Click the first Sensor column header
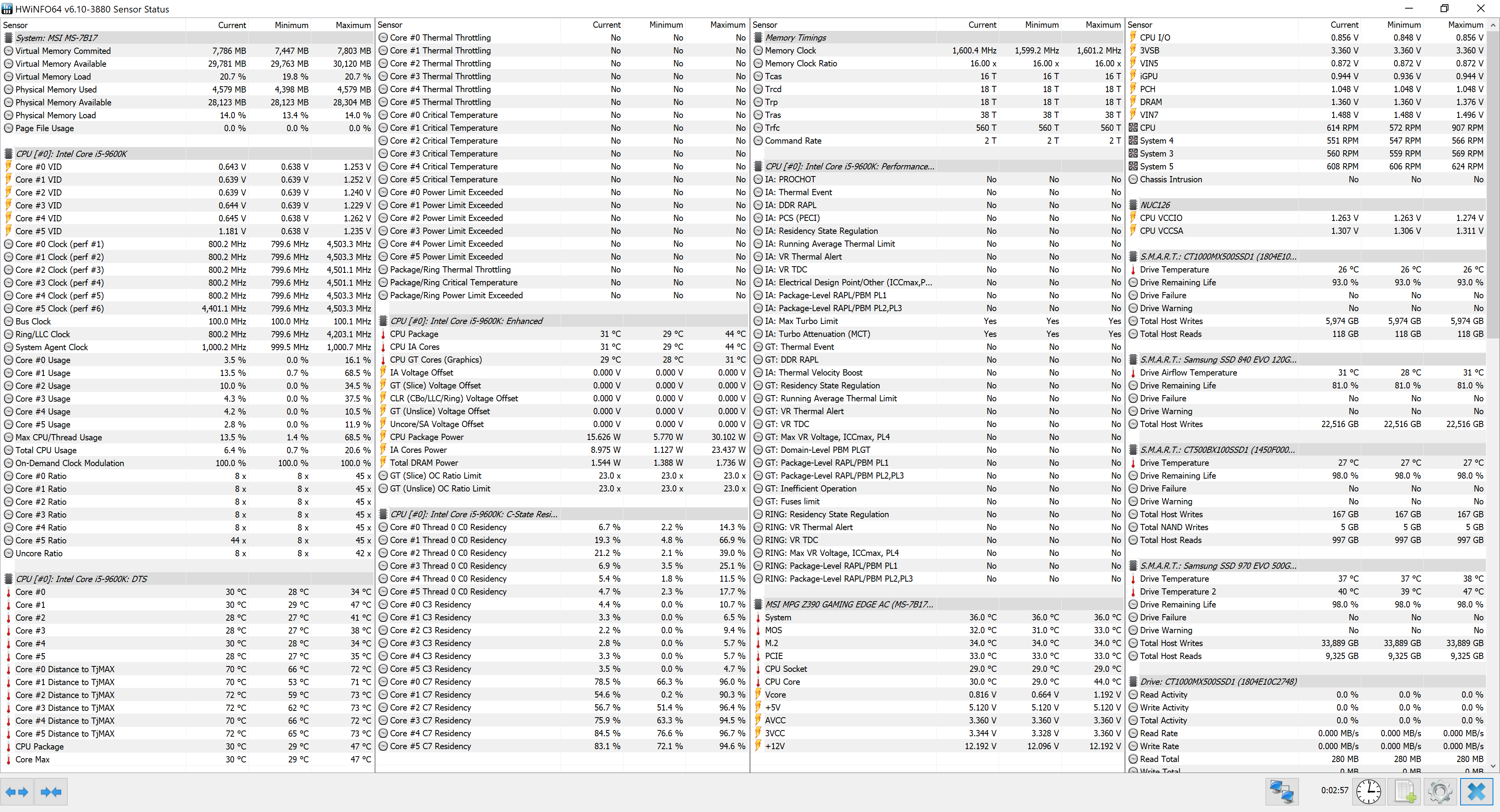Image resolution: width=1500 pixels, height=812 pixels. (16, 25)
